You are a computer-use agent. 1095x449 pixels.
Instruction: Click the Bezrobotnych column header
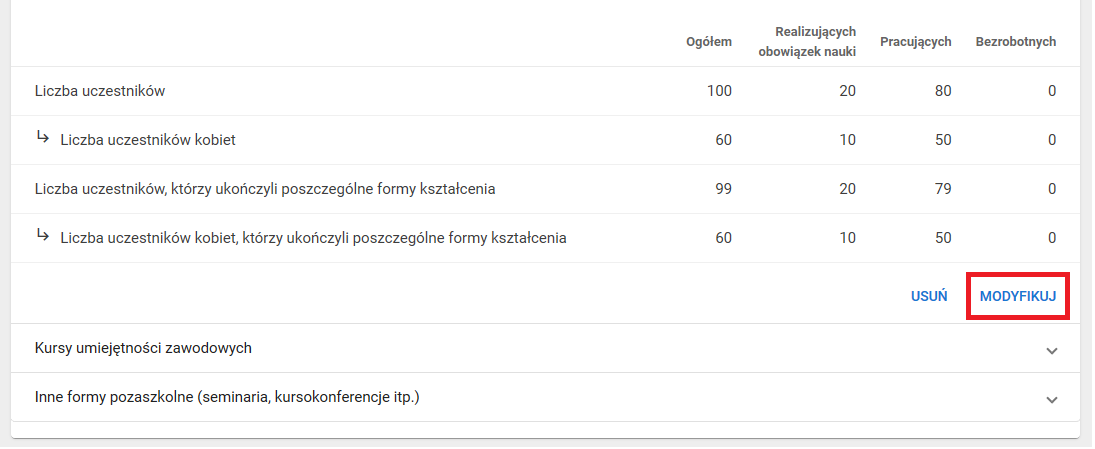pos(1015,42)
